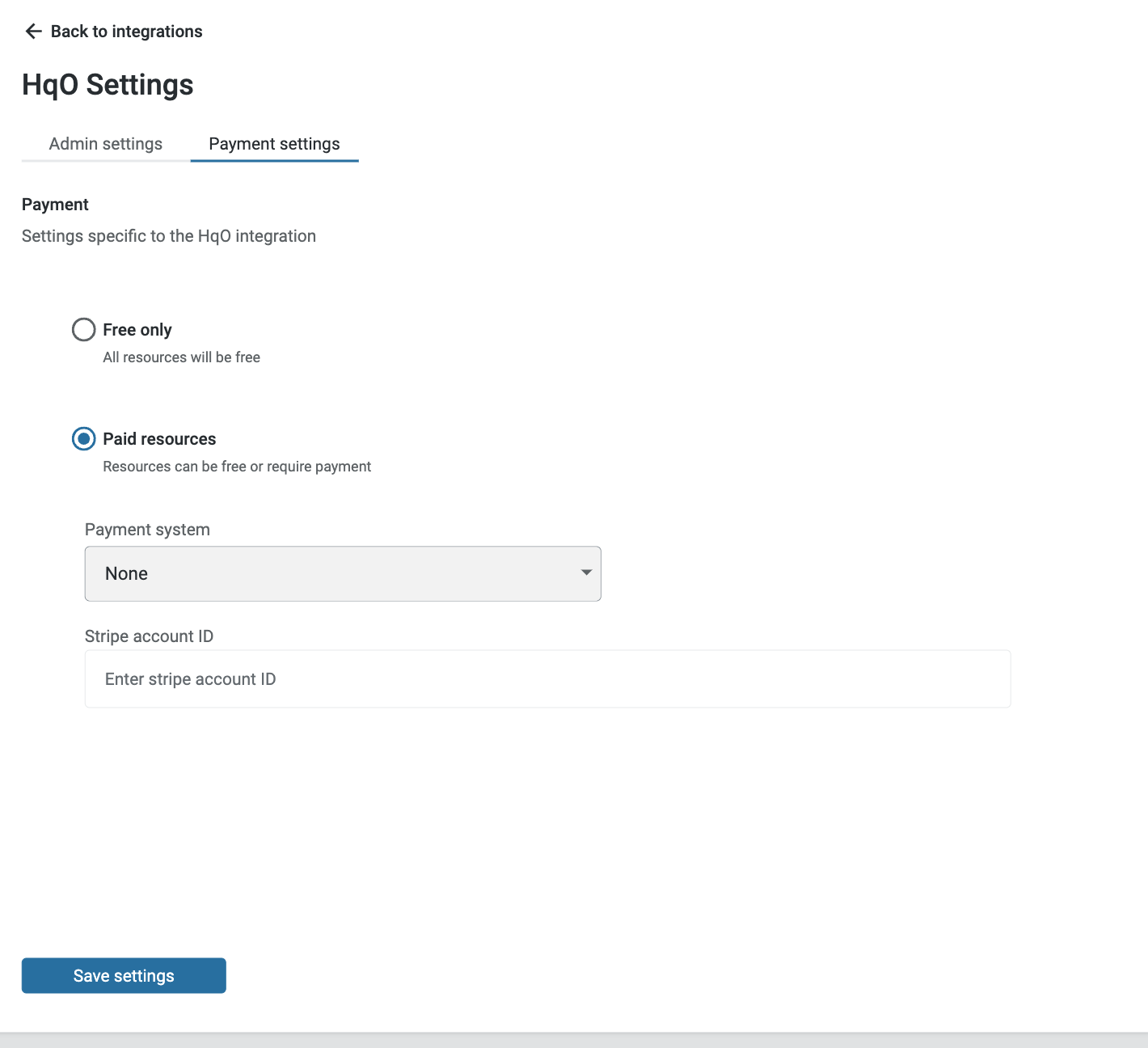Click the Payment system label
This screenshot has height=1048, width=1148.
147,530
